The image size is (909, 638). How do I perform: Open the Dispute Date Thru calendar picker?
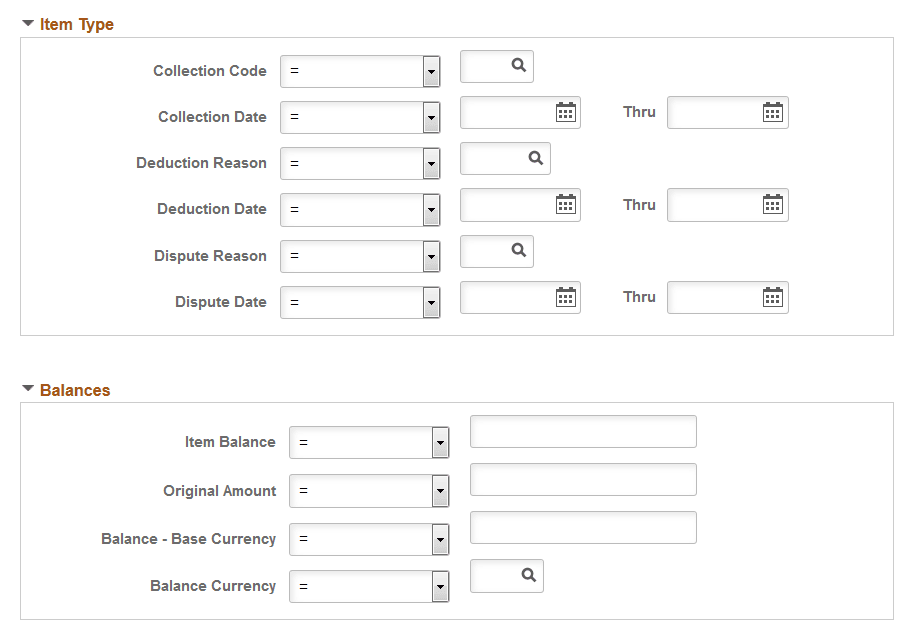click(x=772, y=296)
